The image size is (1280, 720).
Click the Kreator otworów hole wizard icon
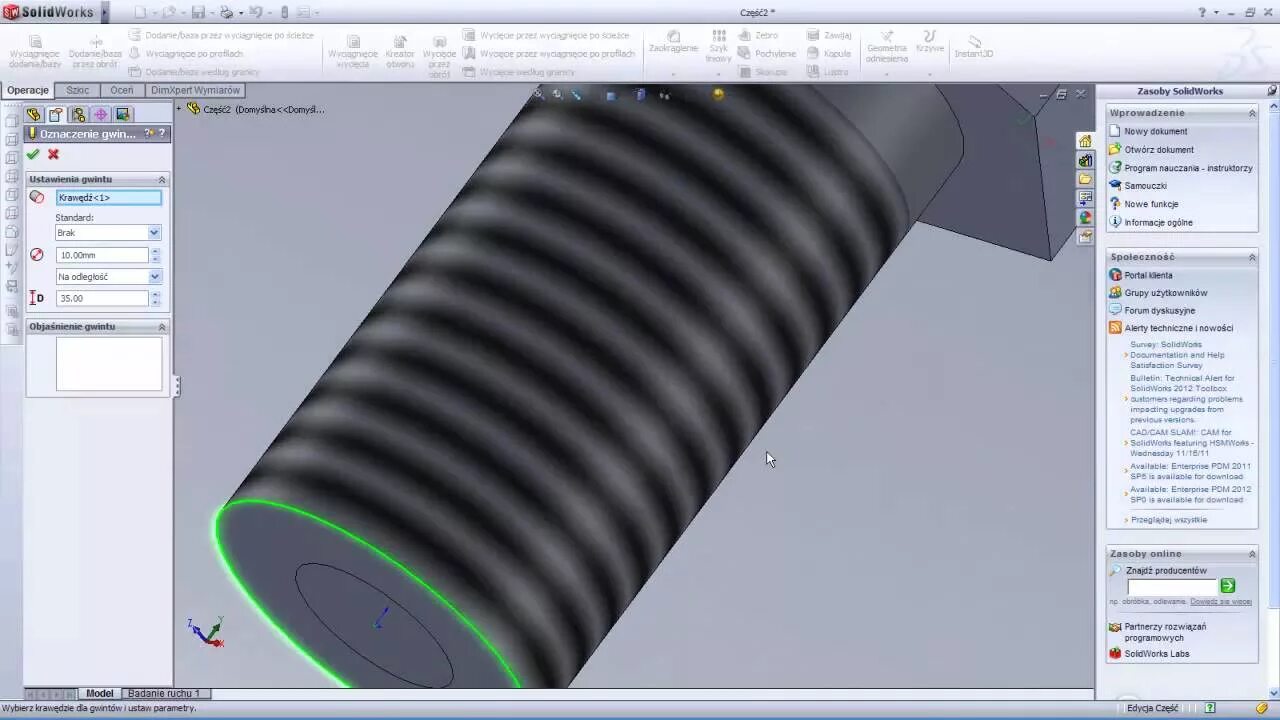[400, 42]
